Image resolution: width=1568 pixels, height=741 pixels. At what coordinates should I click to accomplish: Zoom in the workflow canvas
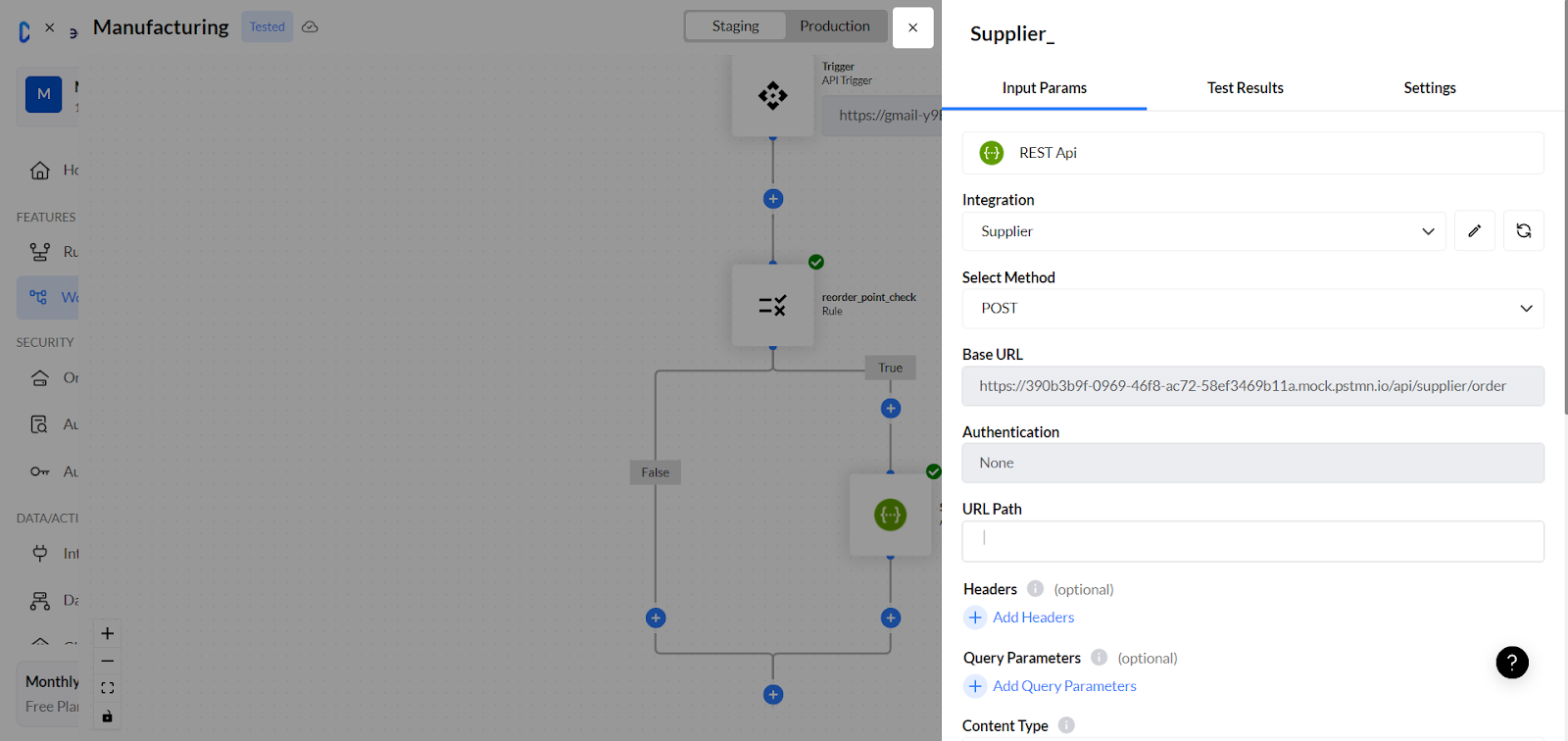pos(108,633)
